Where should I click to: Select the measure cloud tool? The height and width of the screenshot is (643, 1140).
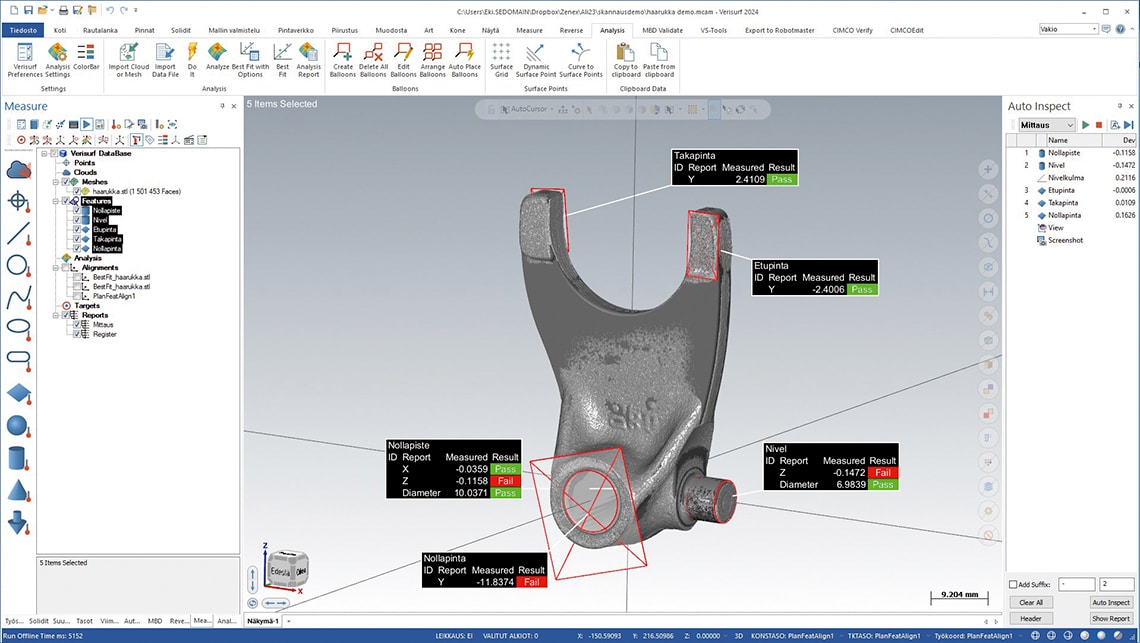(18, 170)
